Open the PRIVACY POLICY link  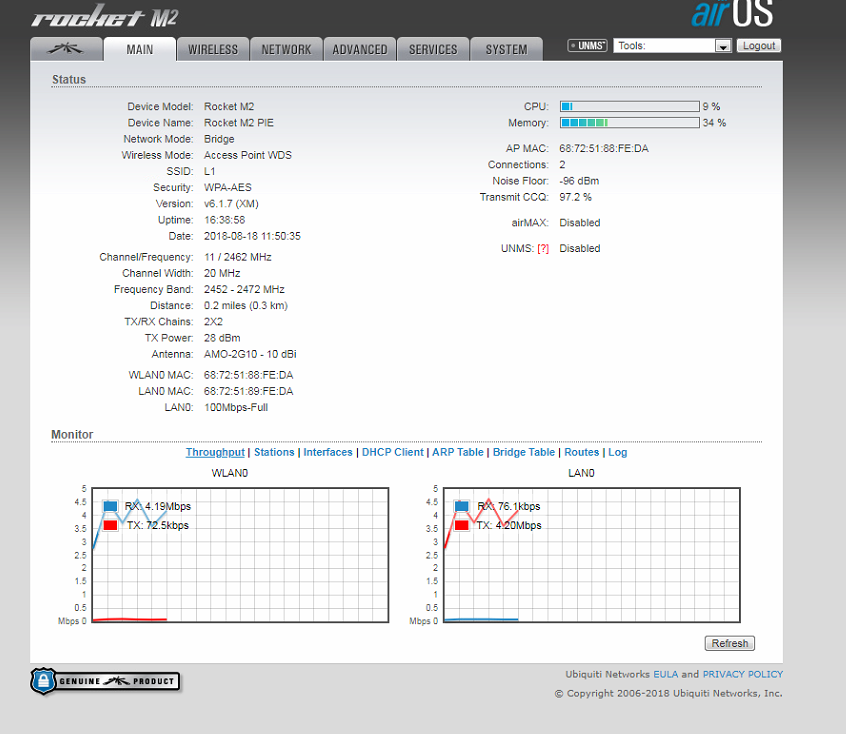pos(742,674)
